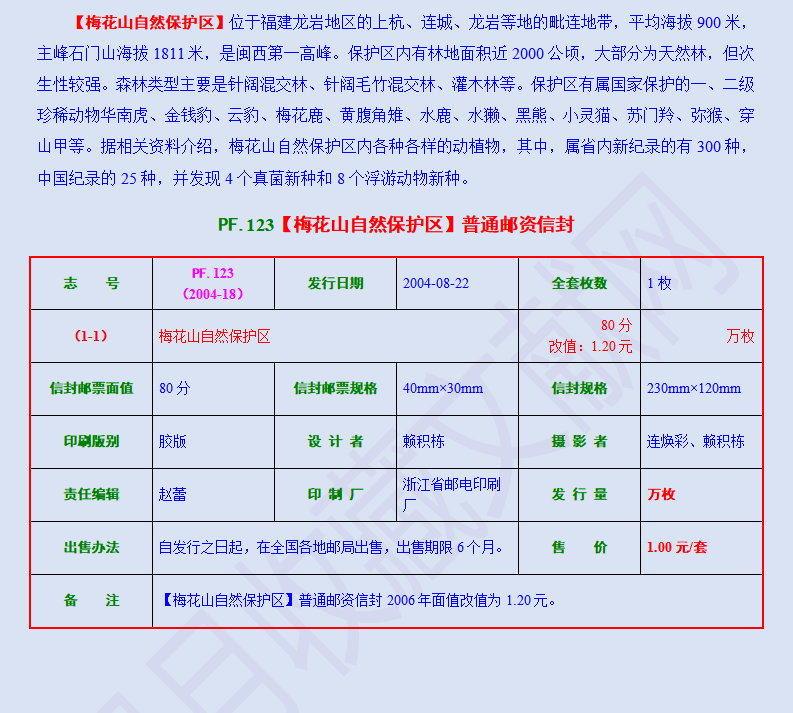The image size is (793, 713).
Task: Select the 发行日期 header cell
Action: click(335, 283)
